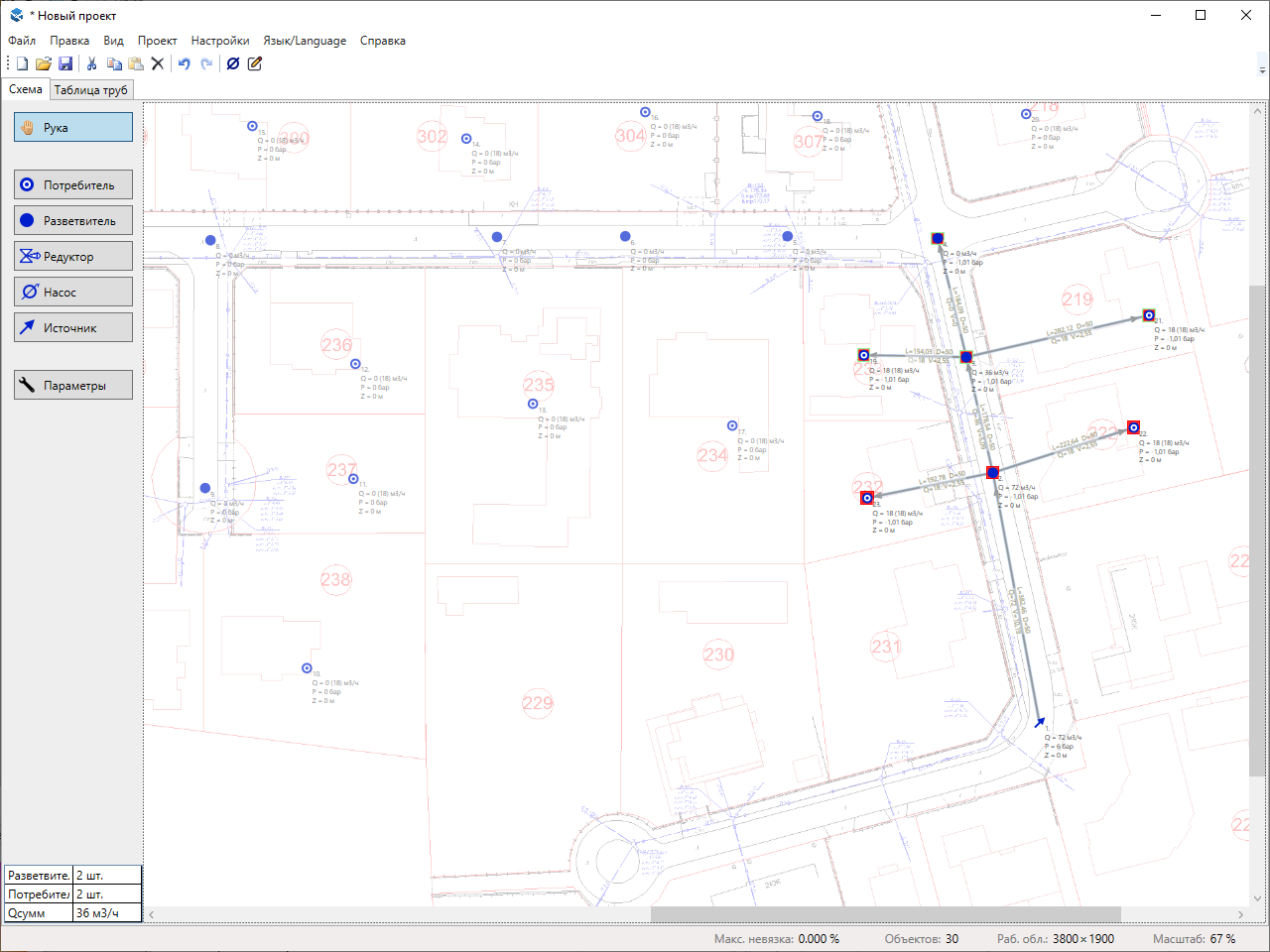The width and height of the screenshot is (1270, 952).
Task: Open a file with the folder icon
Action: coord(44,63)
